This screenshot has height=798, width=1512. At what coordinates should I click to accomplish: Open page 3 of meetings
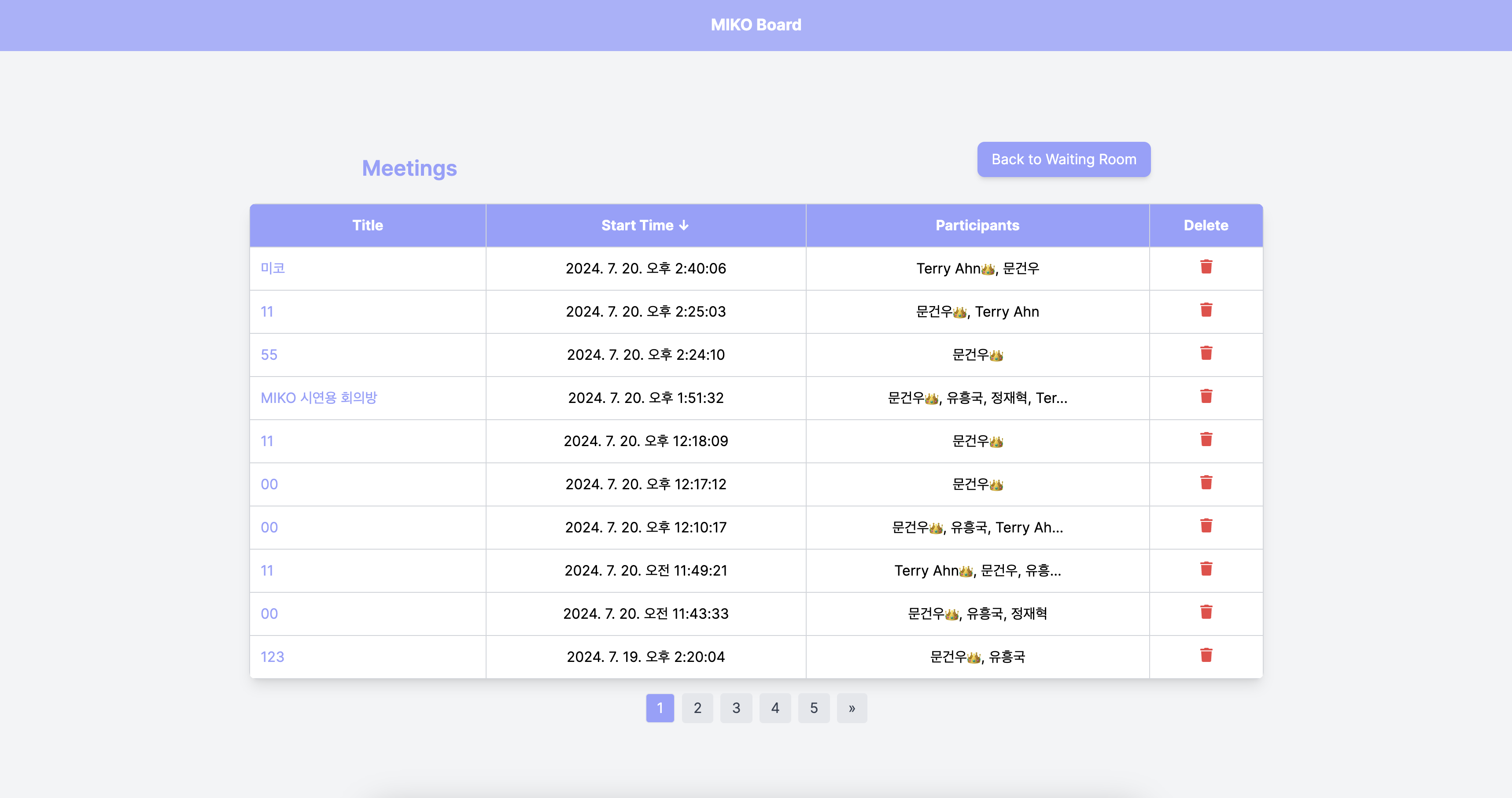(x=735, y=708)
